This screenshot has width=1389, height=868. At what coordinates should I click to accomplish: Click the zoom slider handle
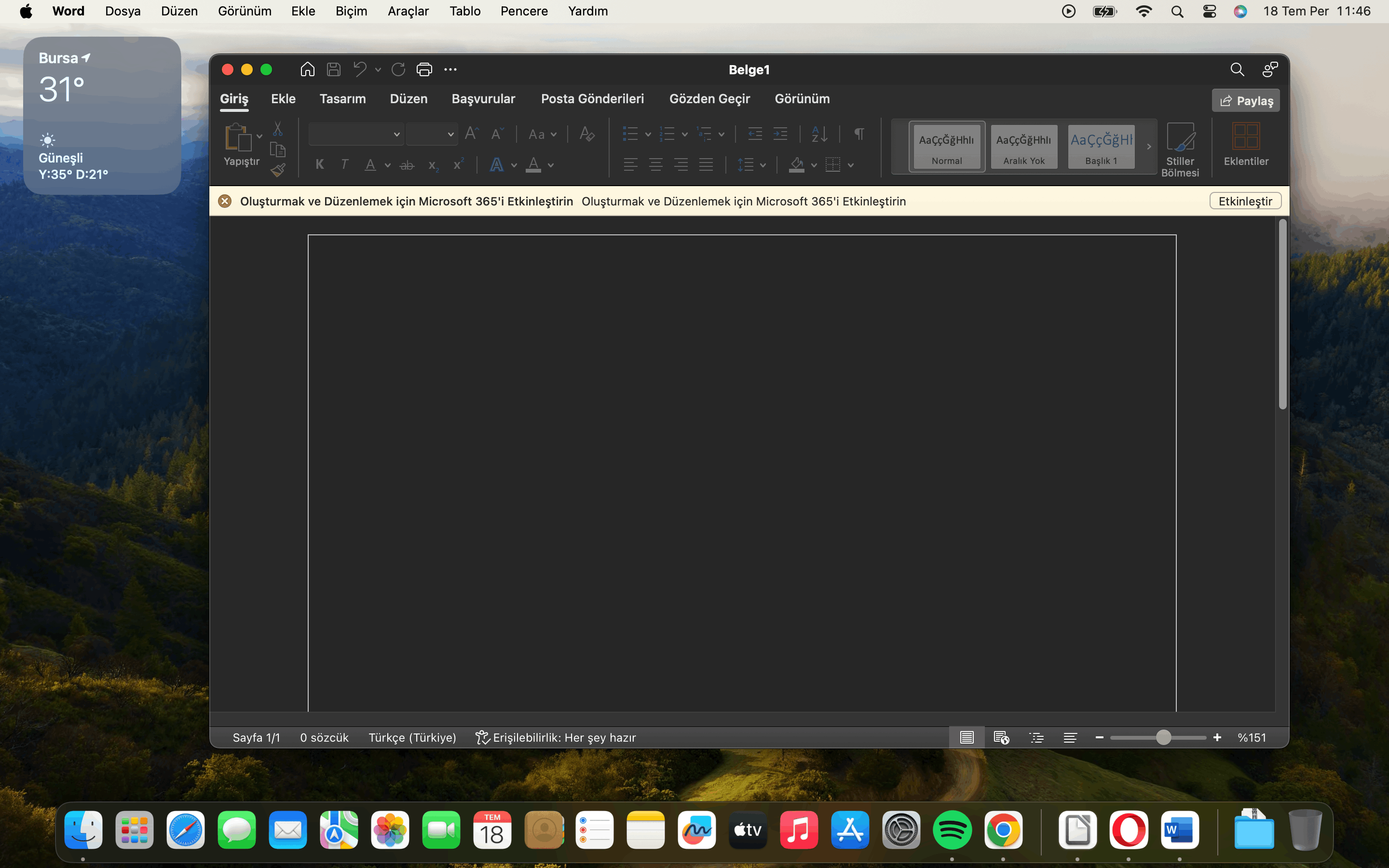(x=1163, y=737)
